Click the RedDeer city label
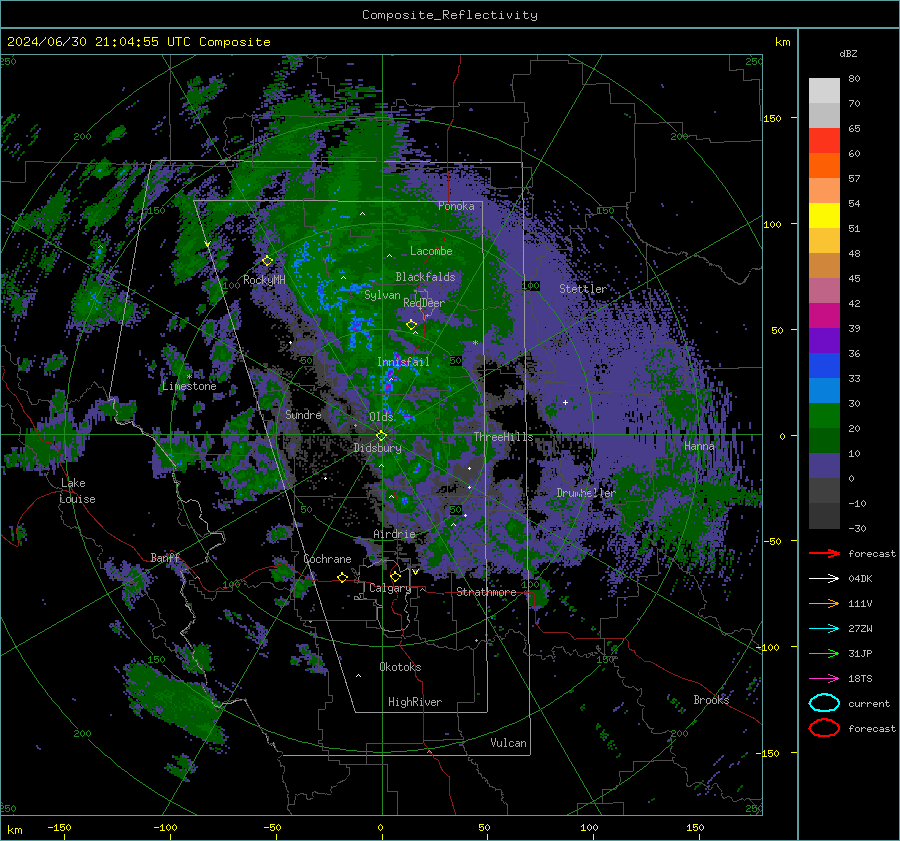Screen dimensions: 900x841 424,303
